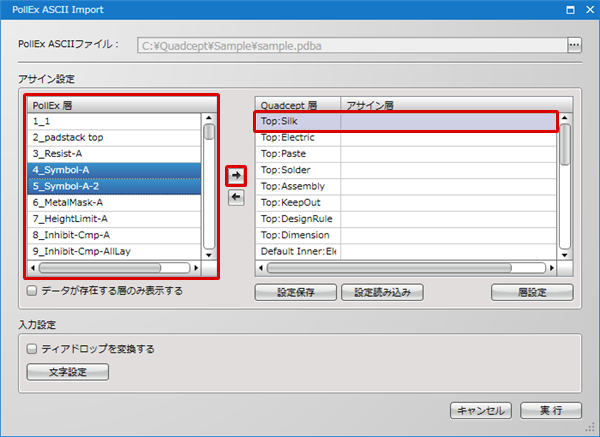
Task: Click PollEx list horizontal scrollbar thumb
Action: click(100, 268)
